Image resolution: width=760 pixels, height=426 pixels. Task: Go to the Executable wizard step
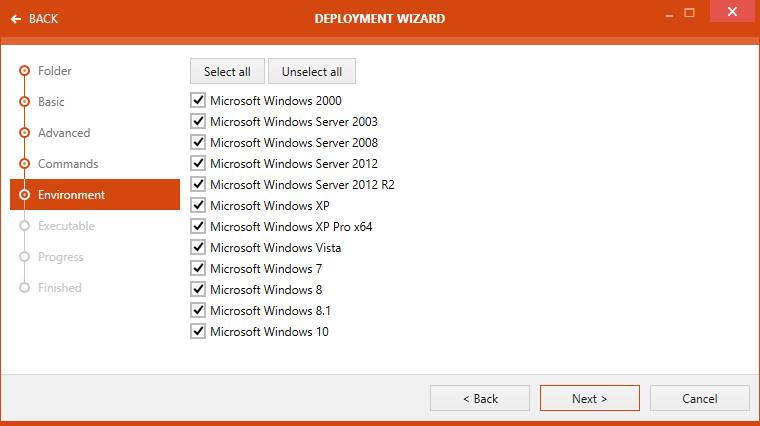(x=66, y=226)
